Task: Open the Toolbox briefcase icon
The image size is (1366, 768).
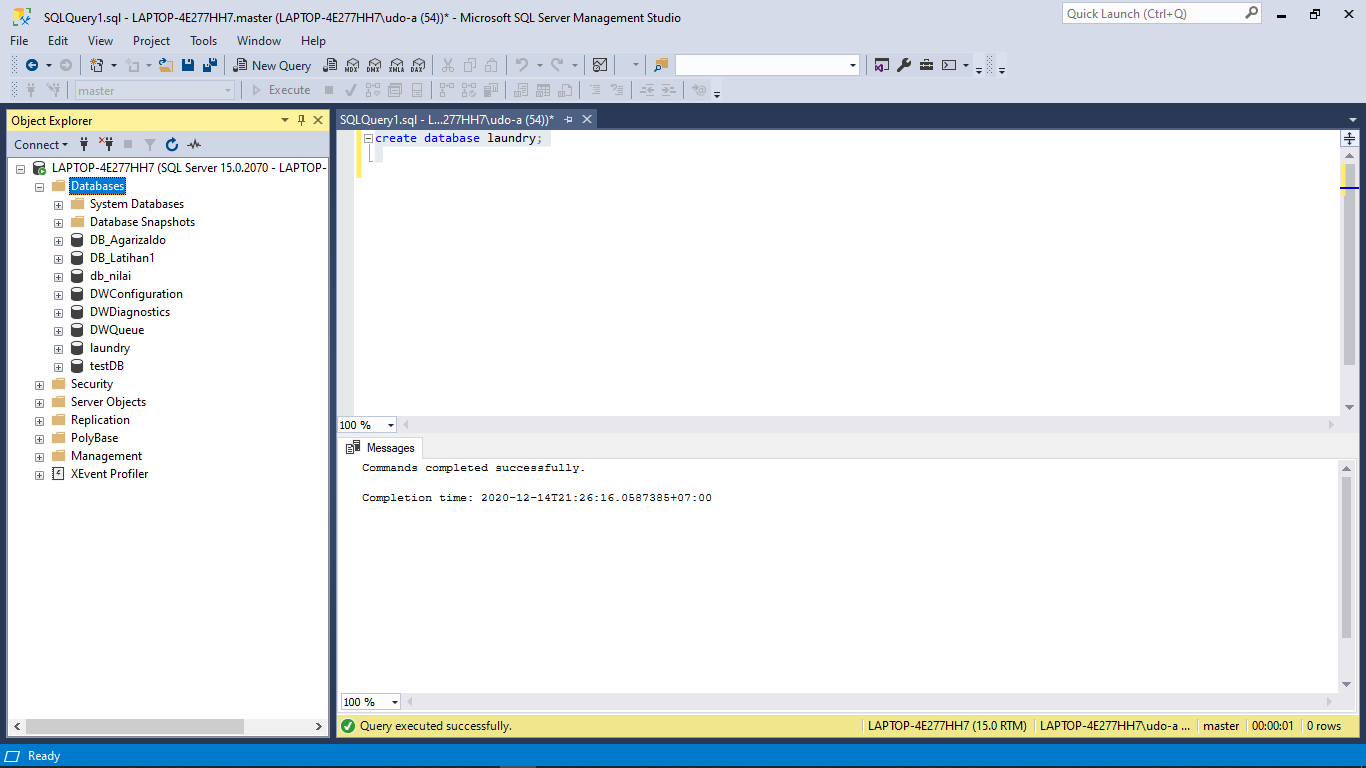Action: click(x=926, y=65)
